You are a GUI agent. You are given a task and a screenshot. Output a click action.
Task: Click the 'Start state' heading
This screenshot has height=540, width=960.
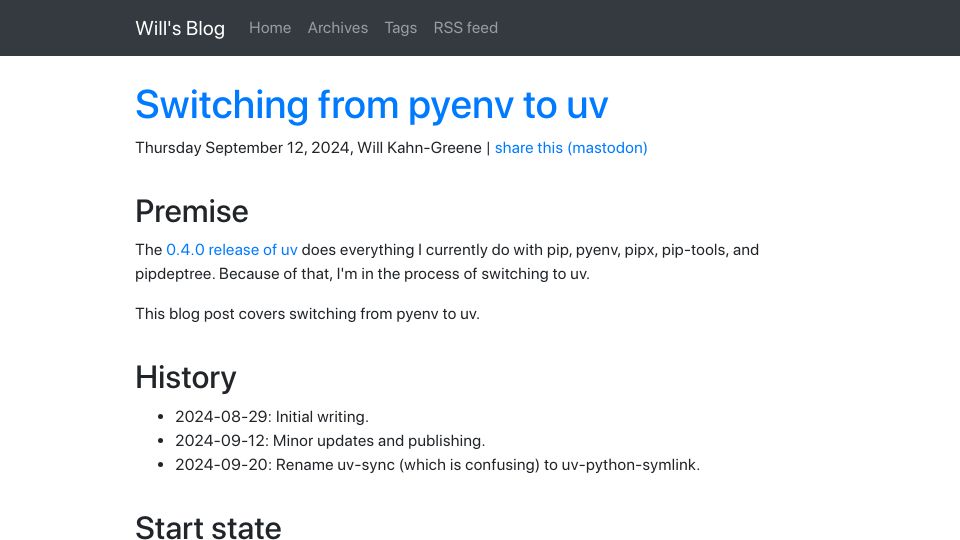tap(208, 528)
